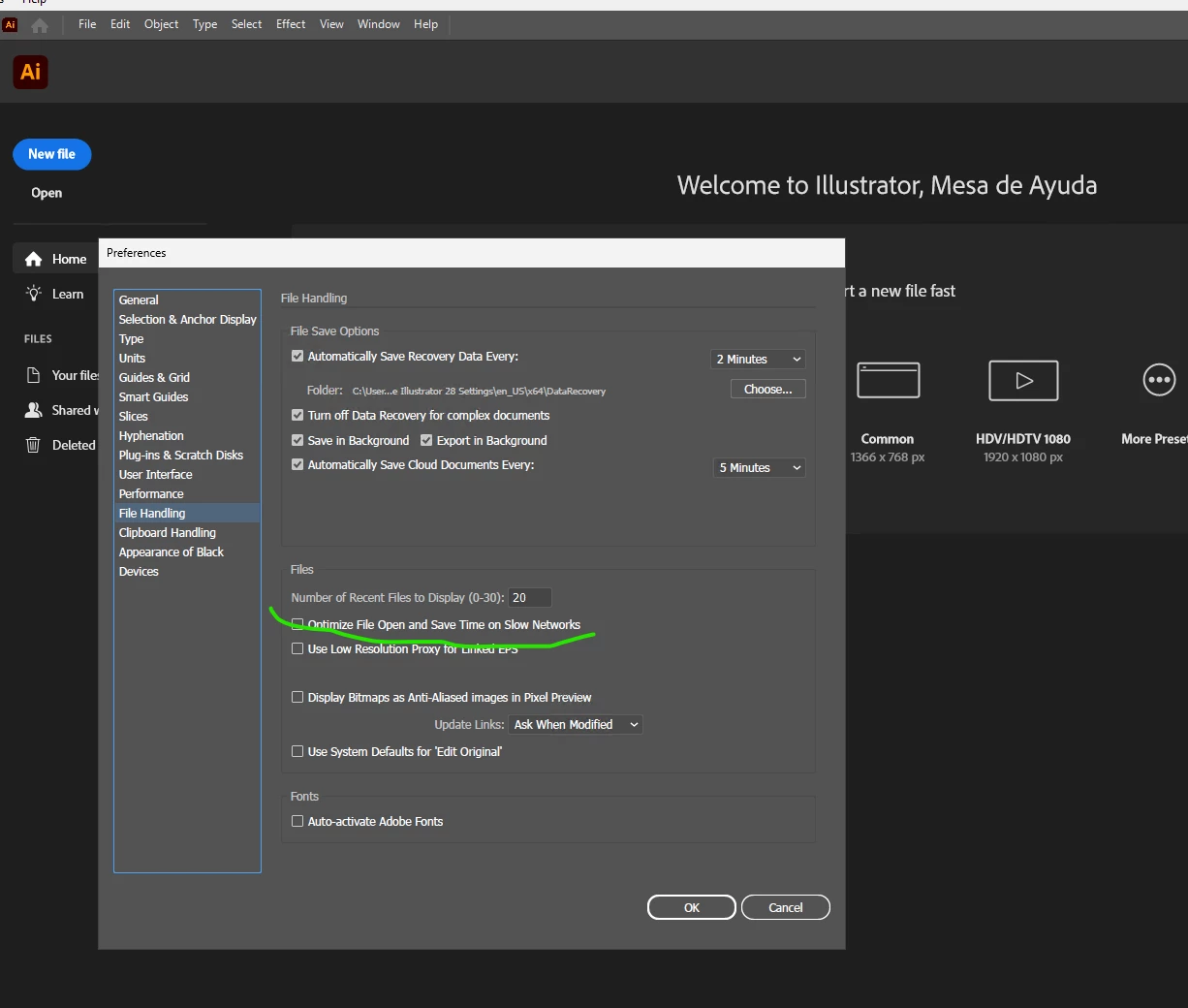Click the large Ai logo icon

[30, 72]
